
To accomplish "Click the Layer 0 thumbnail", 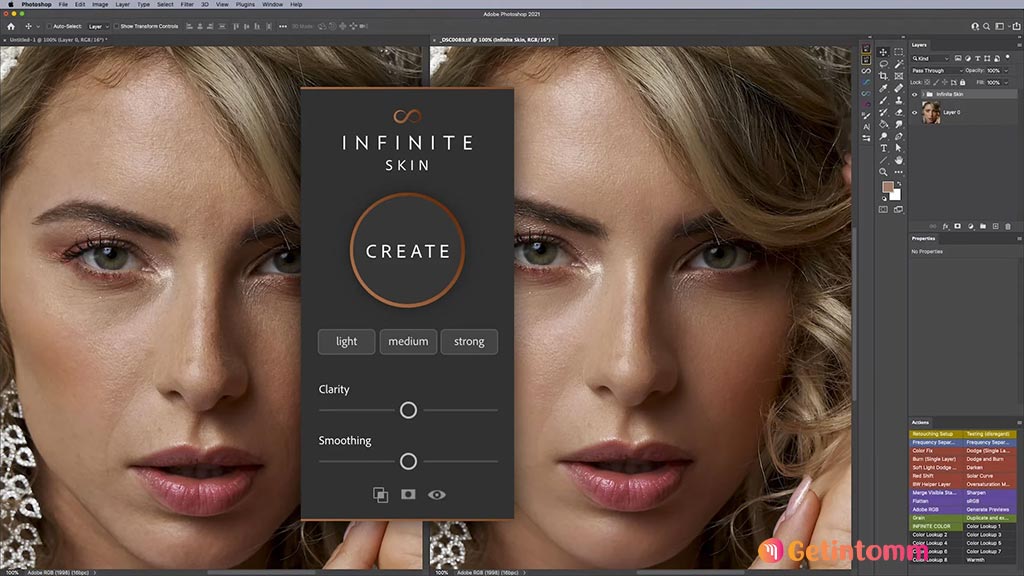I will pos(931,112).
